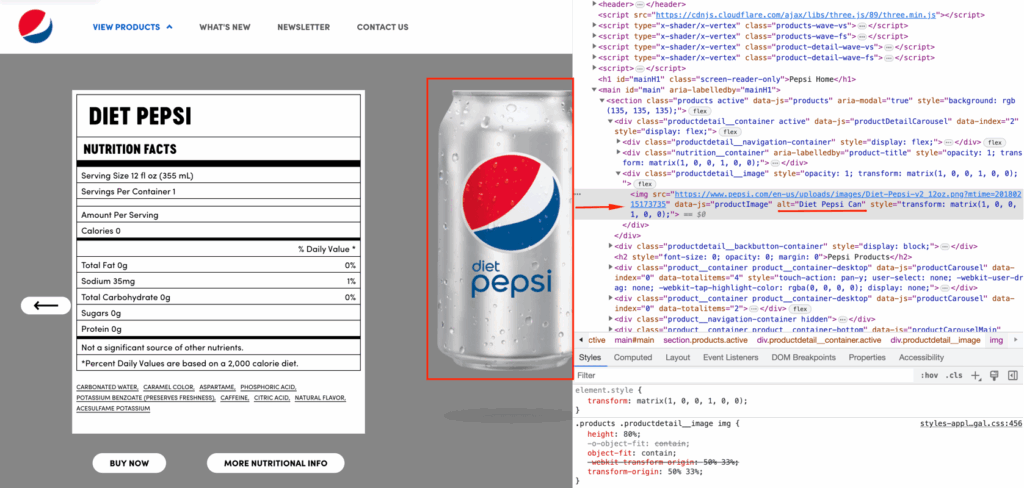Collapse the productdetail__image div node
The image size is (1024, 488).
618,174
